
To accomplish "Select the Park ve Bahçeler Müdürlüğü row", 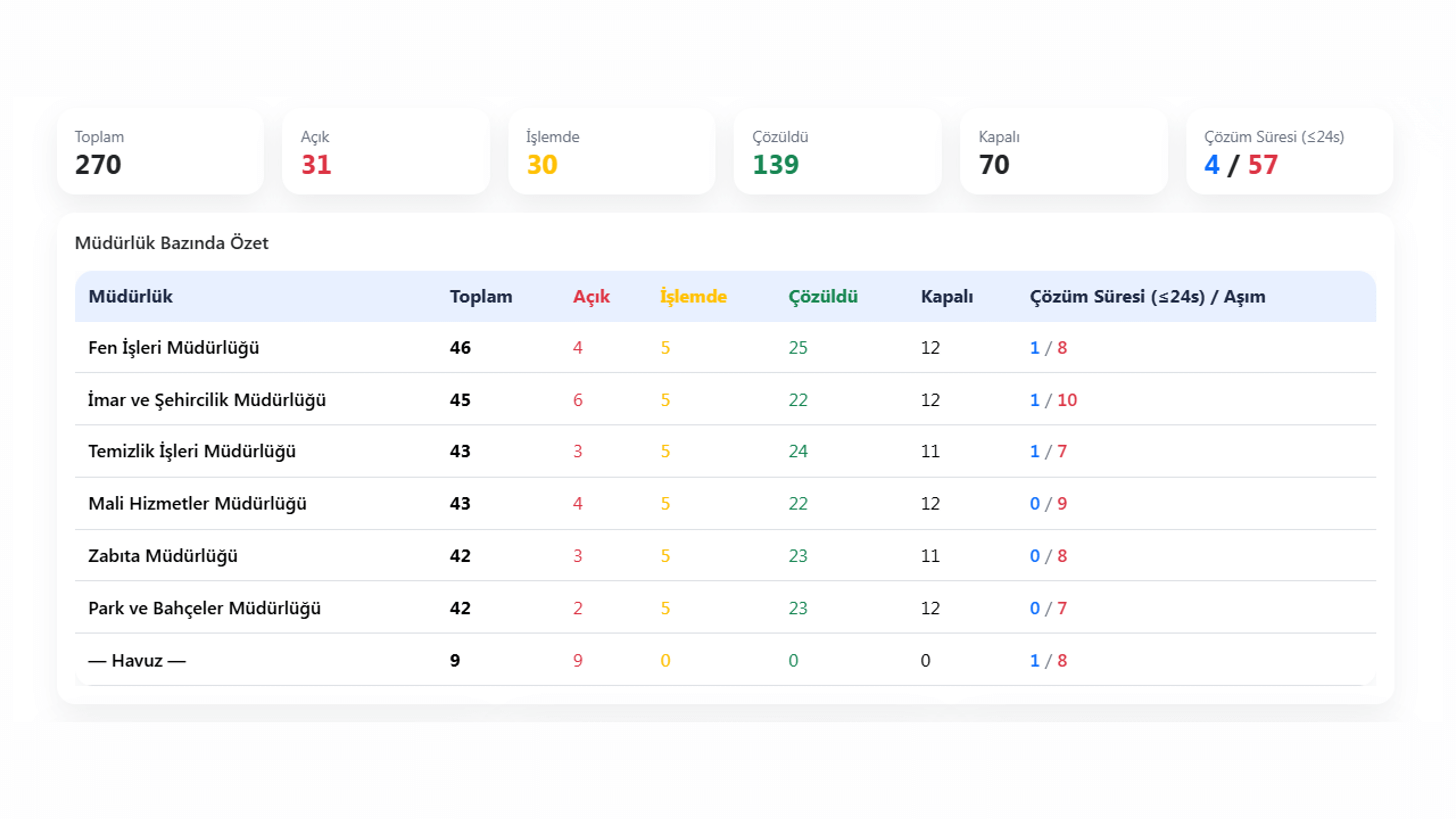I will pyautogui.click(x=205, y=608).
